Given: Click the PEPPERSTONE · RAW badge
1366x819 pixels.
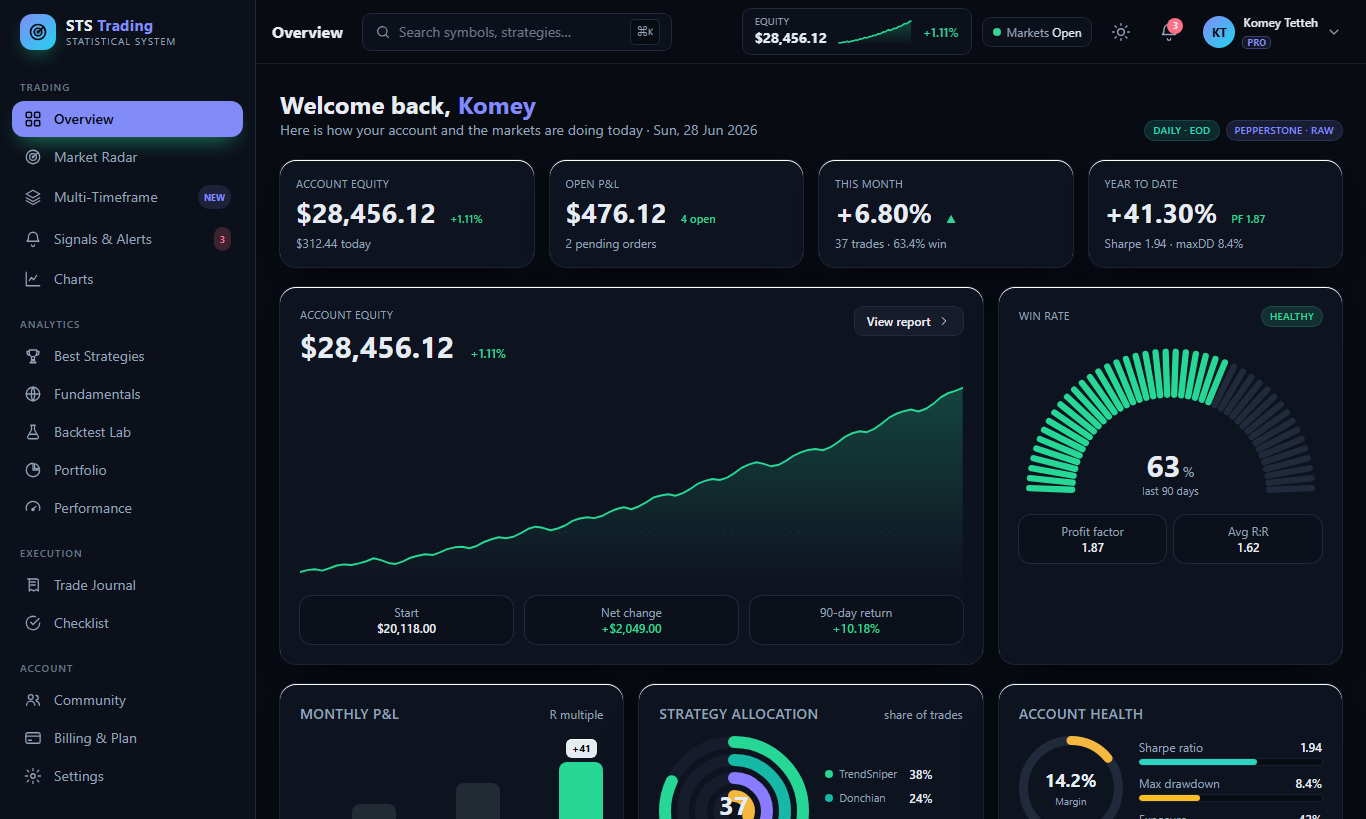Looking at the screenshot, I should click(1284, 131).
